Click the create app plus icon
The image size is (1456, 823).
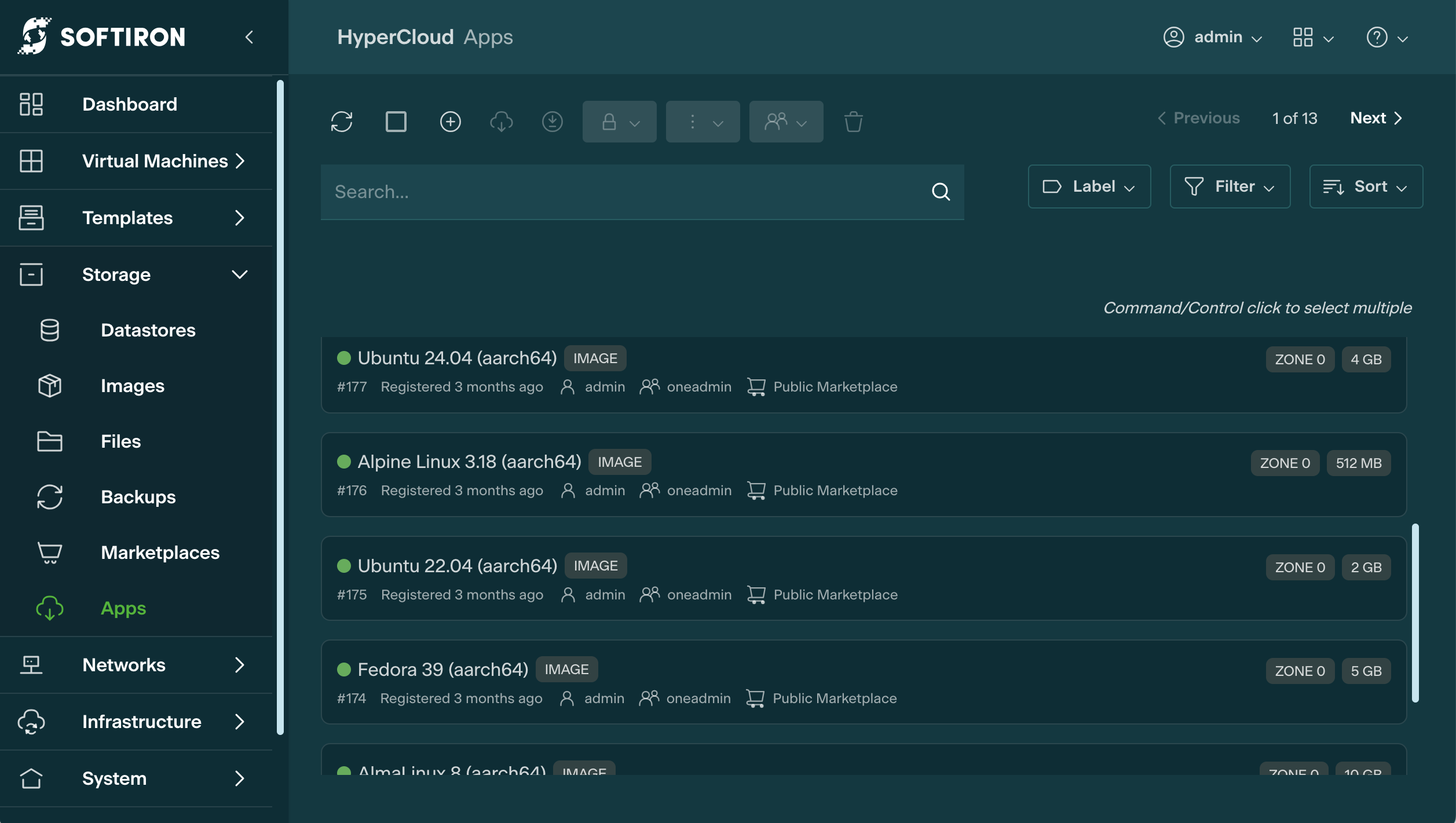[x=450, y=122]
